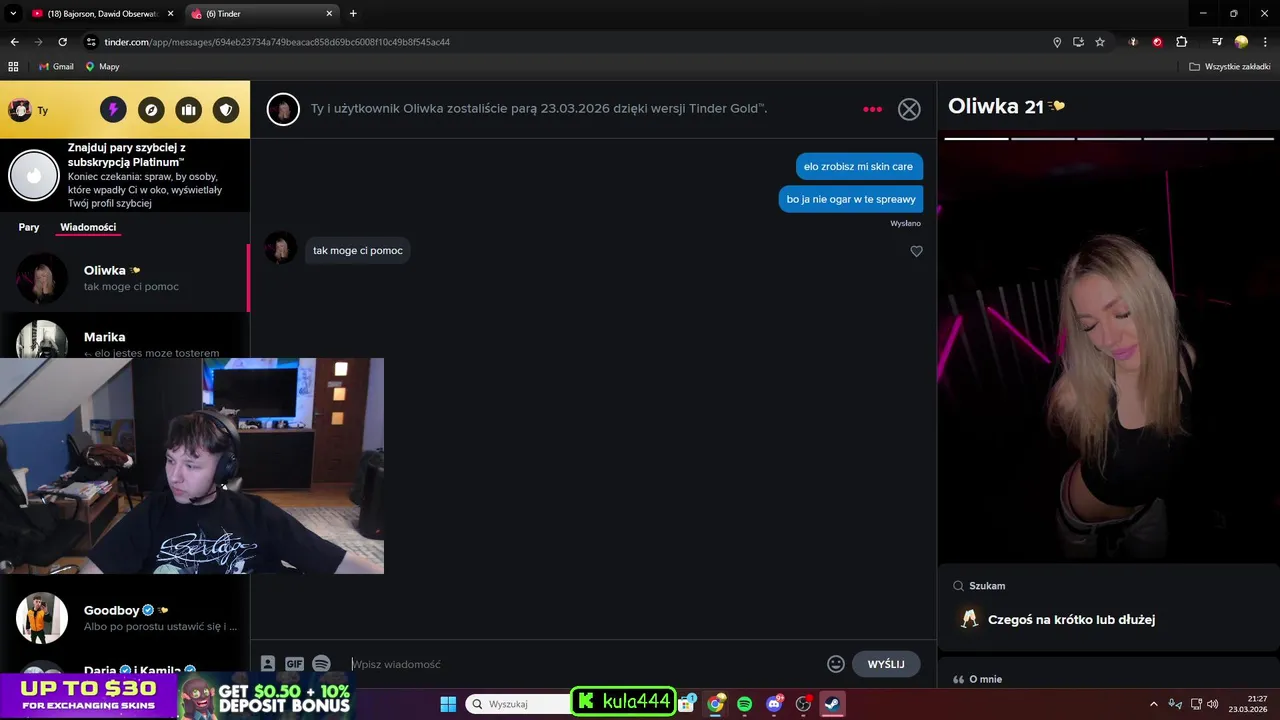Screen dimensions: 1280x720
Task: Switch to the Wiadomości tab
Action: coord(88,227)
